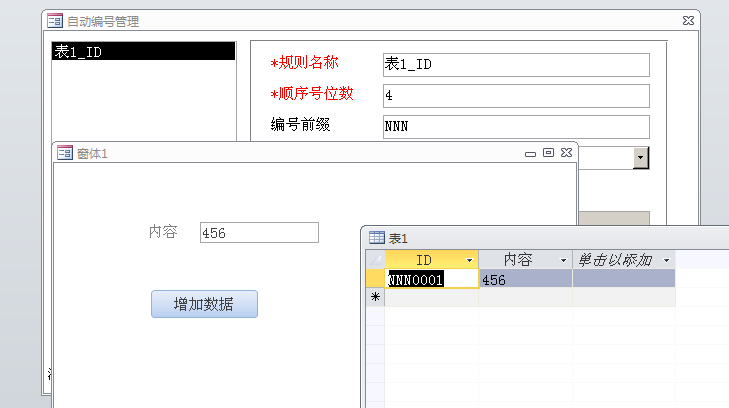Click the 规则名称 label
This screenshot has width=729, height=408.
[x=305, y=62]
